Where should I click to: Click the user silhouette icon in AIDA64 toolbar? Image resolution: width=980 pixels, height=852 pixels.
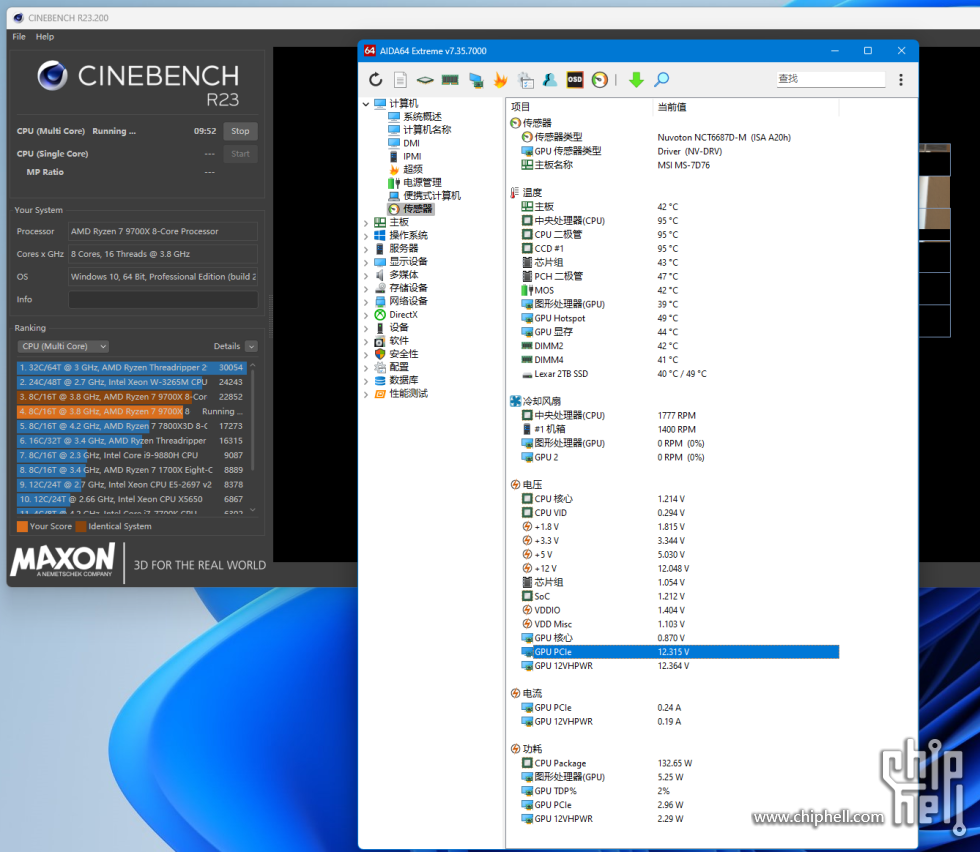coord(550,79)
